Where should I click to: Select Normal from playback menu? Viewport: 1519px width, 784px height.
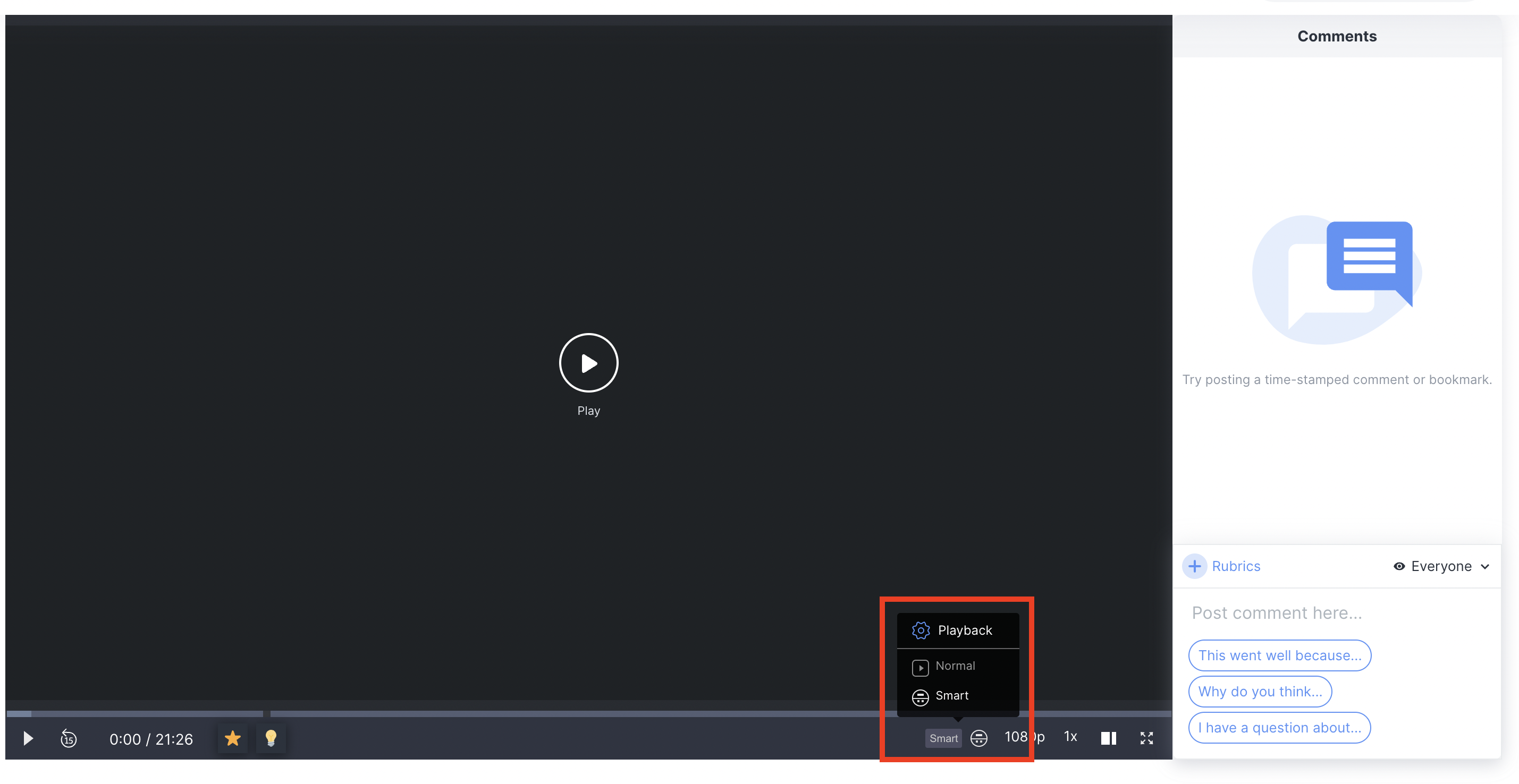[955, 665]
